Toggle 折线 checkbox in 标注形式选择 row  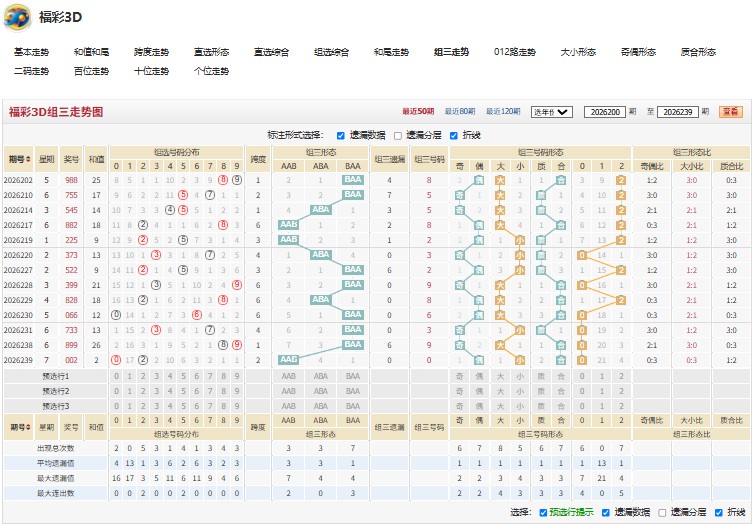point(453,136)
